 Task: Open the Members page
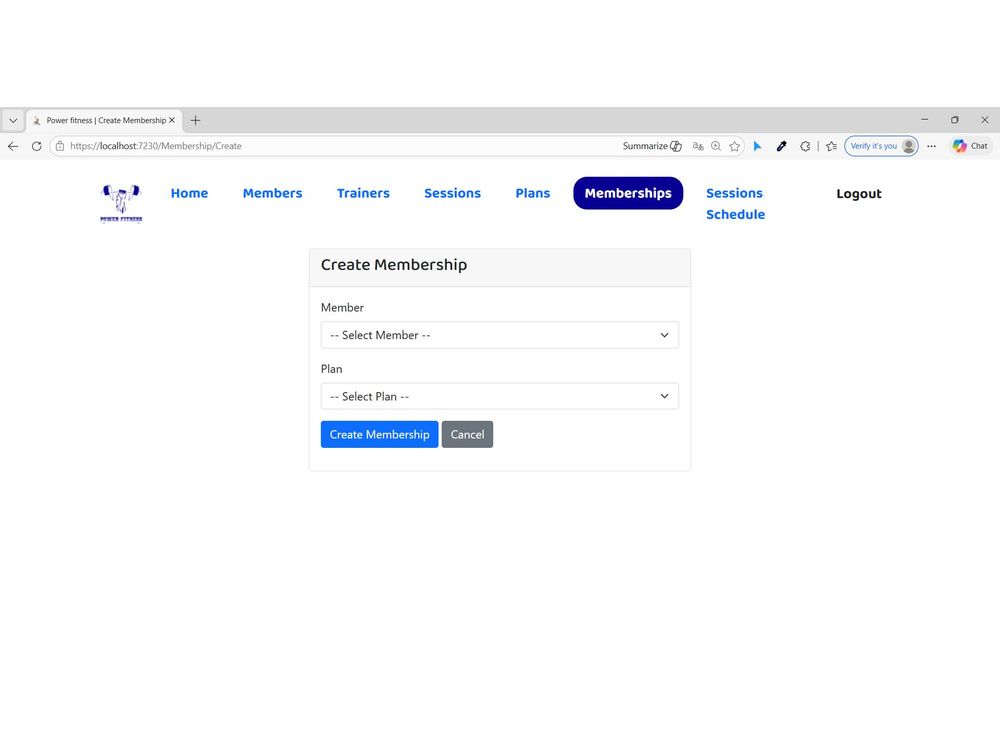[272, 193]
